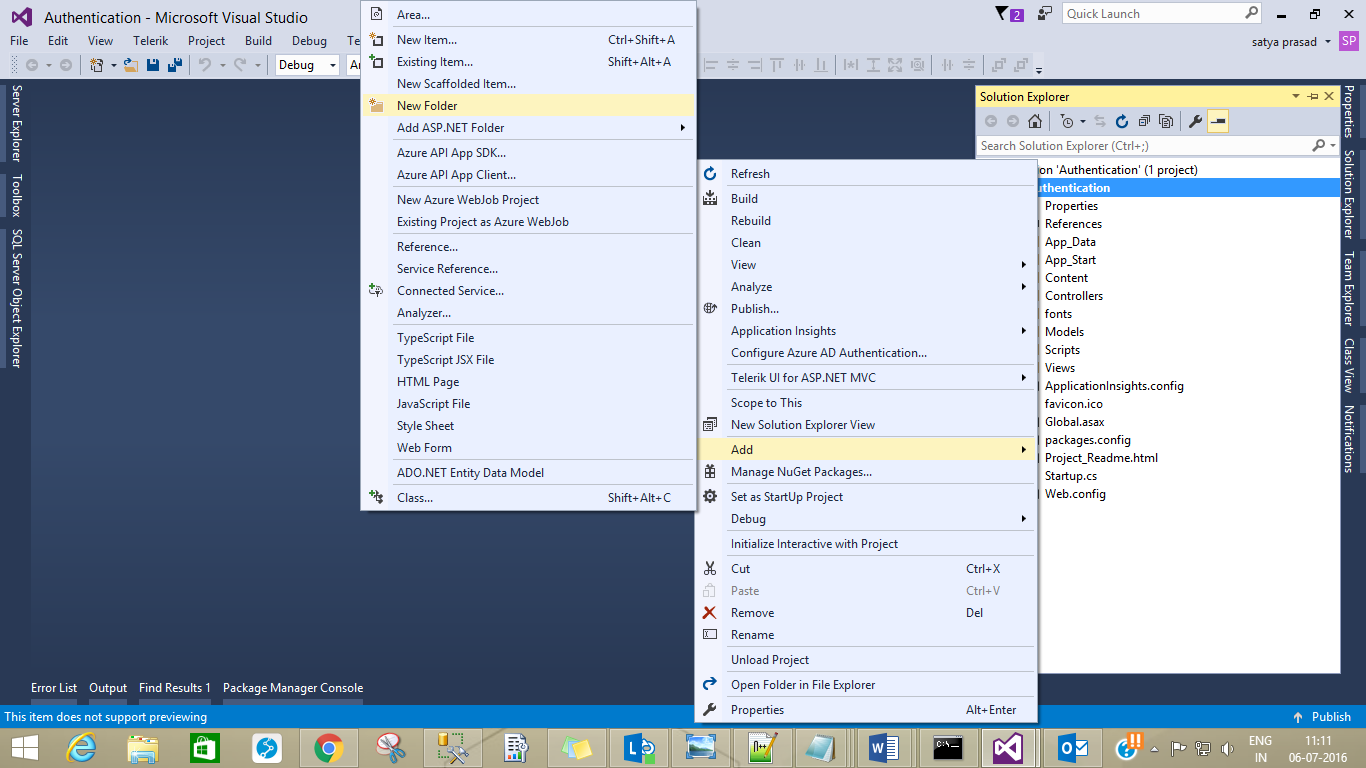Click the Collapse All icon in Solution Explorer
The width and height of the screenshot is (1366, 768).
click(x=1144, y=121)
